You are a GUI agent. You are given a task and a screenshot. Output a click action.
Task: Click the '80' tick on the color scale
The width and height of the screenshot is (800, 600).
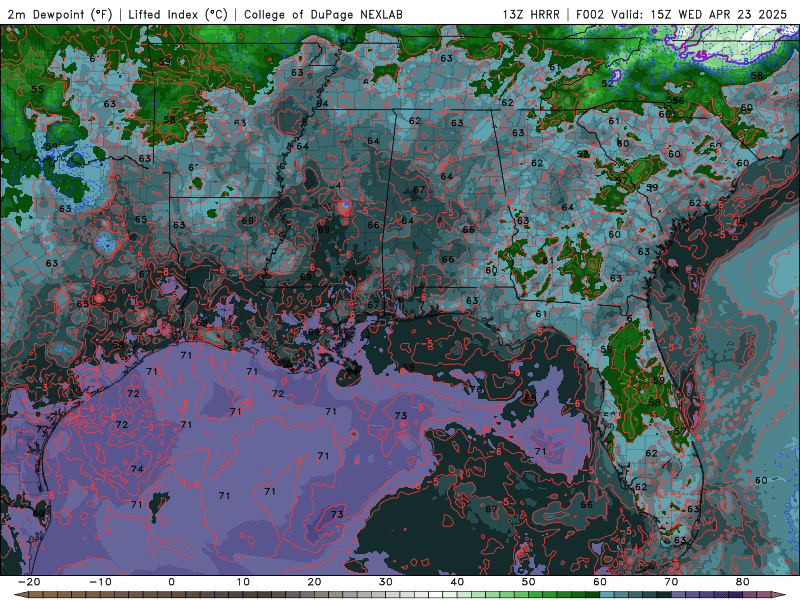743,582
